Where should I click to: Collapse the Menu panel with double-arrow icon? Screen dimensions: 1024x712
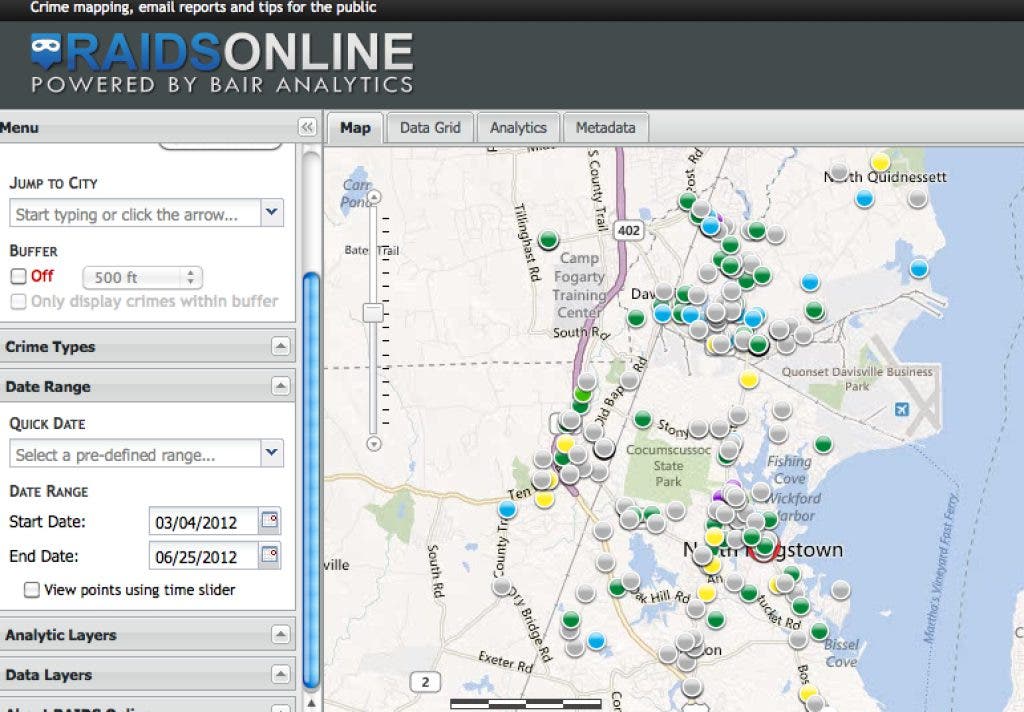(x=307, y=127)
